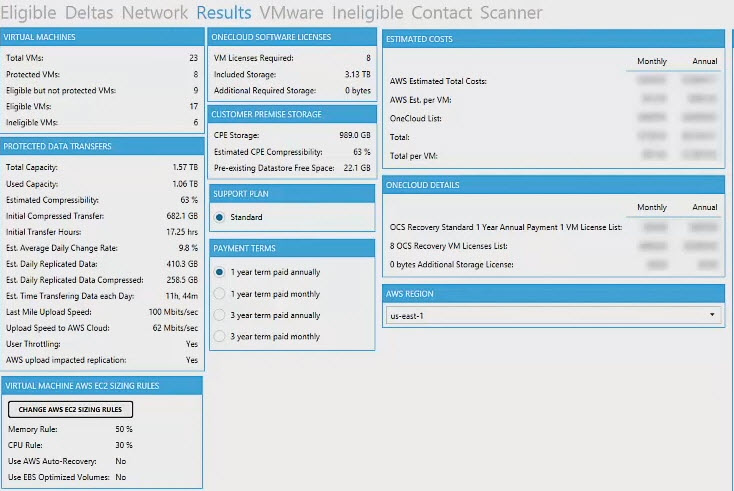The width and height of the screenshot is (734, 491).
Task: Click the Memory Rule 50 % value
Action: click(x=124, y=429)
